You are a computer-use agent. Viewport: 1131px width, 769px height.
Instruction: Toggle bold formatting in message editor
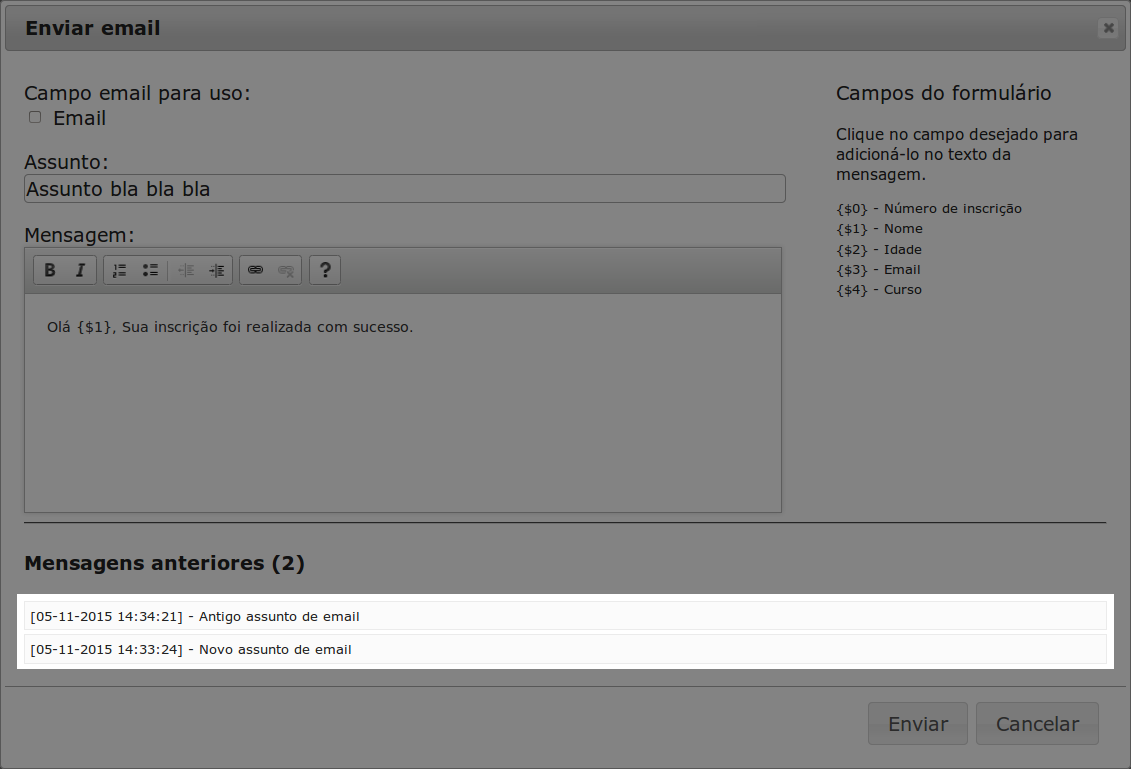[50, 270]
